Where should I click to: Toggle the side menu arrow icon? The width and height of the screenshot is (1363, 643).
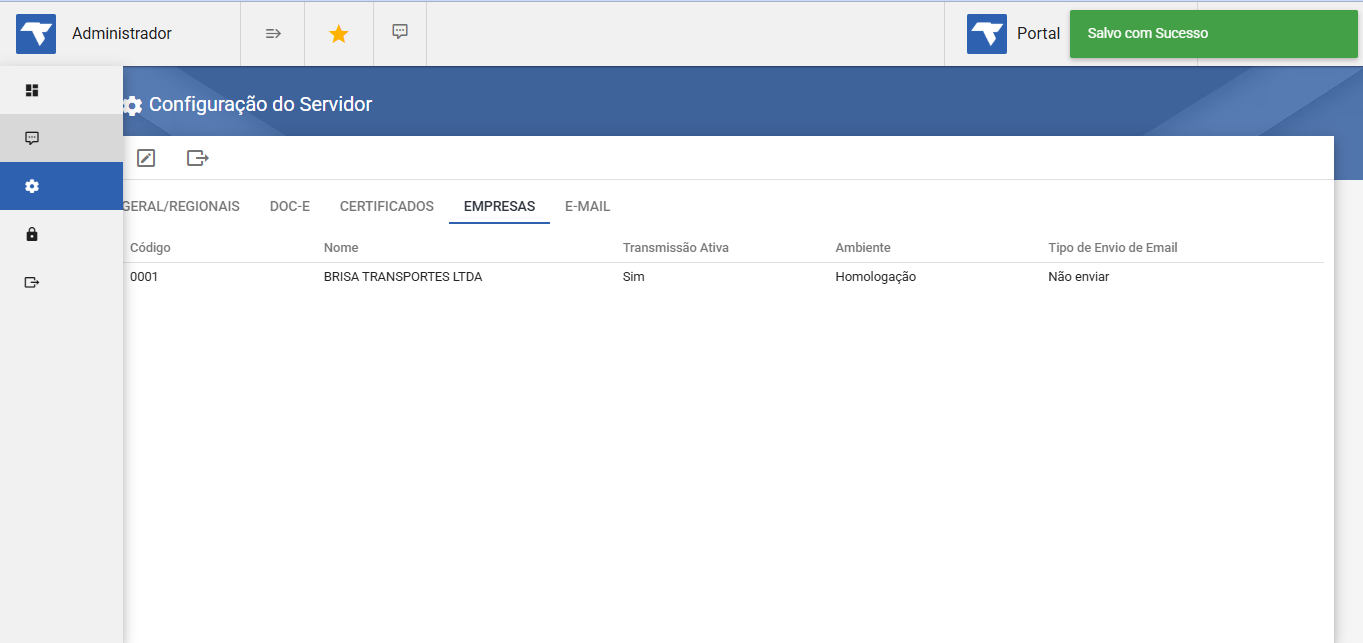[273, 34]
